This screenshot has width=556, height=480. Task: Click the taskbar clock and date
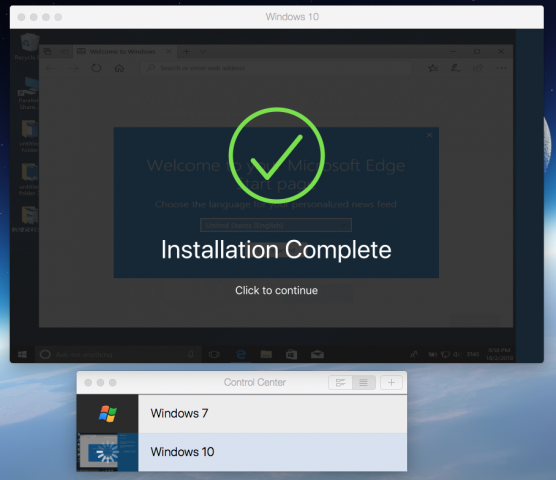pos(499,354)
